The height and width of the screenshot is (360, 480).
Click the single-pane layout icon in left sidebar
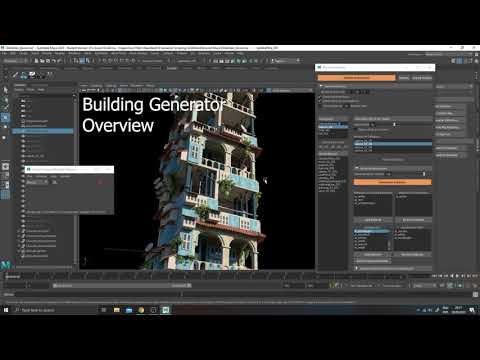5,166
